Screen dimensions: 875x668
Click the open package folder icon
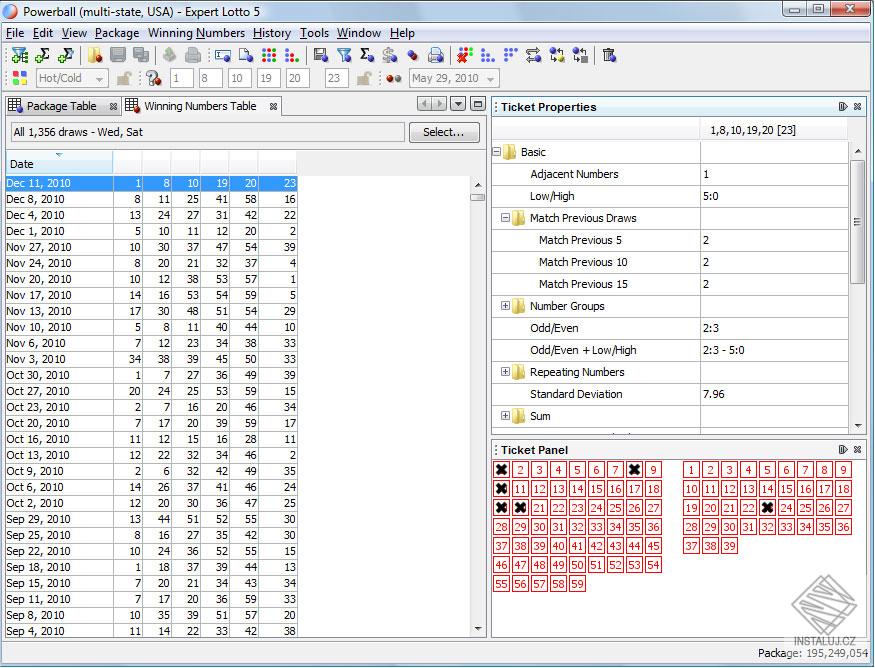[x=95, y=55]
